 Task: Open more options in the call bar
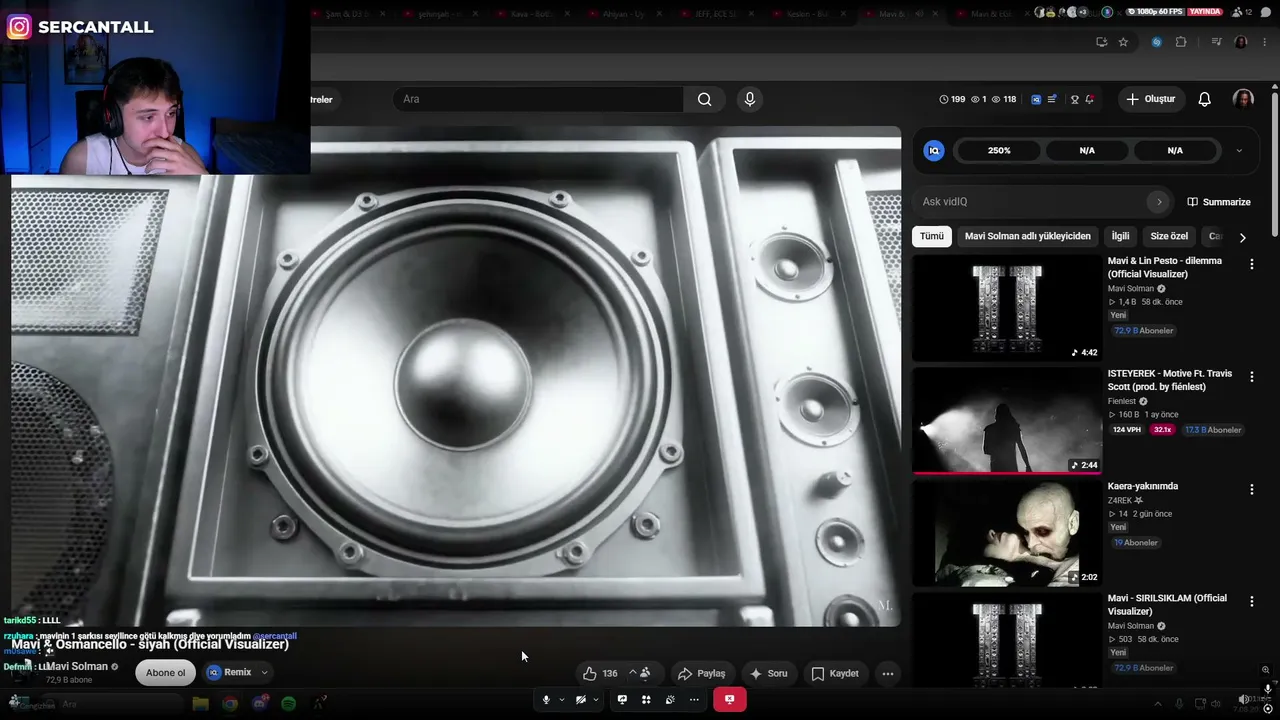click(x=694, y=699)
